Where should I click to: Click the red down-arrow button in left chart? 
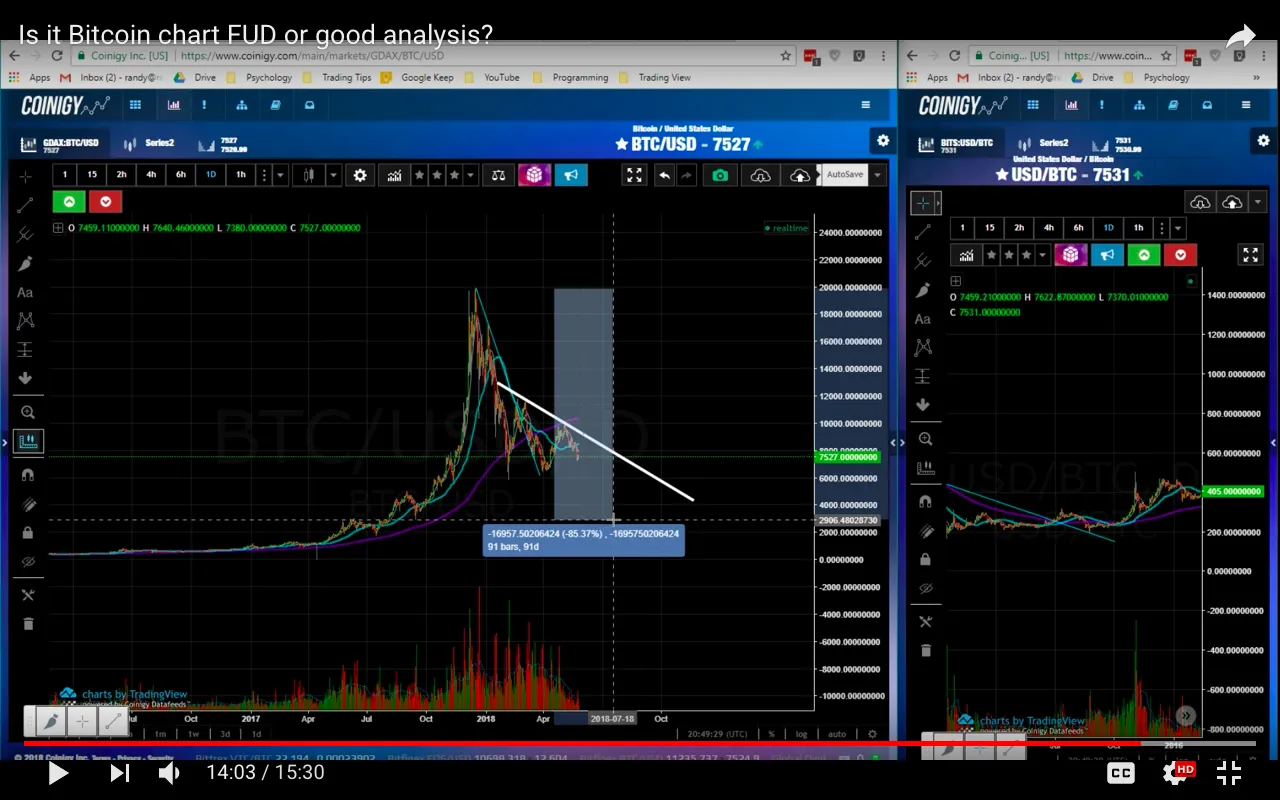(x=105, y=202)
